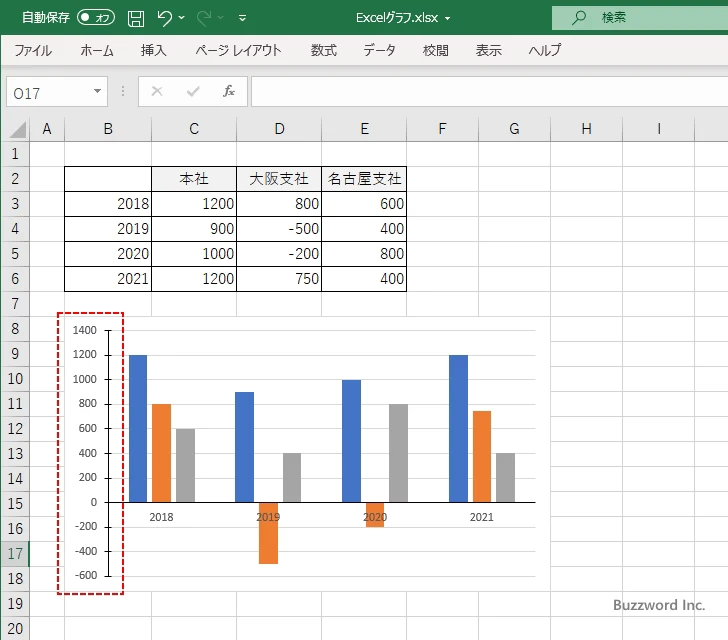Click the blue 2018 chart bar
Screen dimensions: 728x640
point(138,428)
